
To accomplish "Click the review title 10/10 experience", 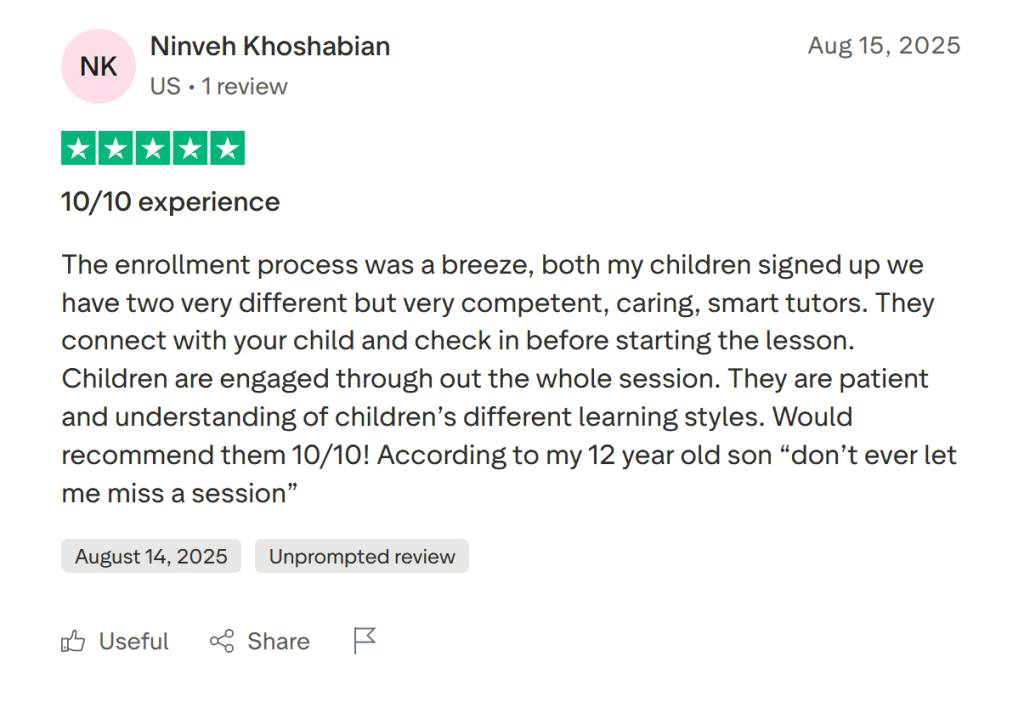I will (x=170, y=201).
